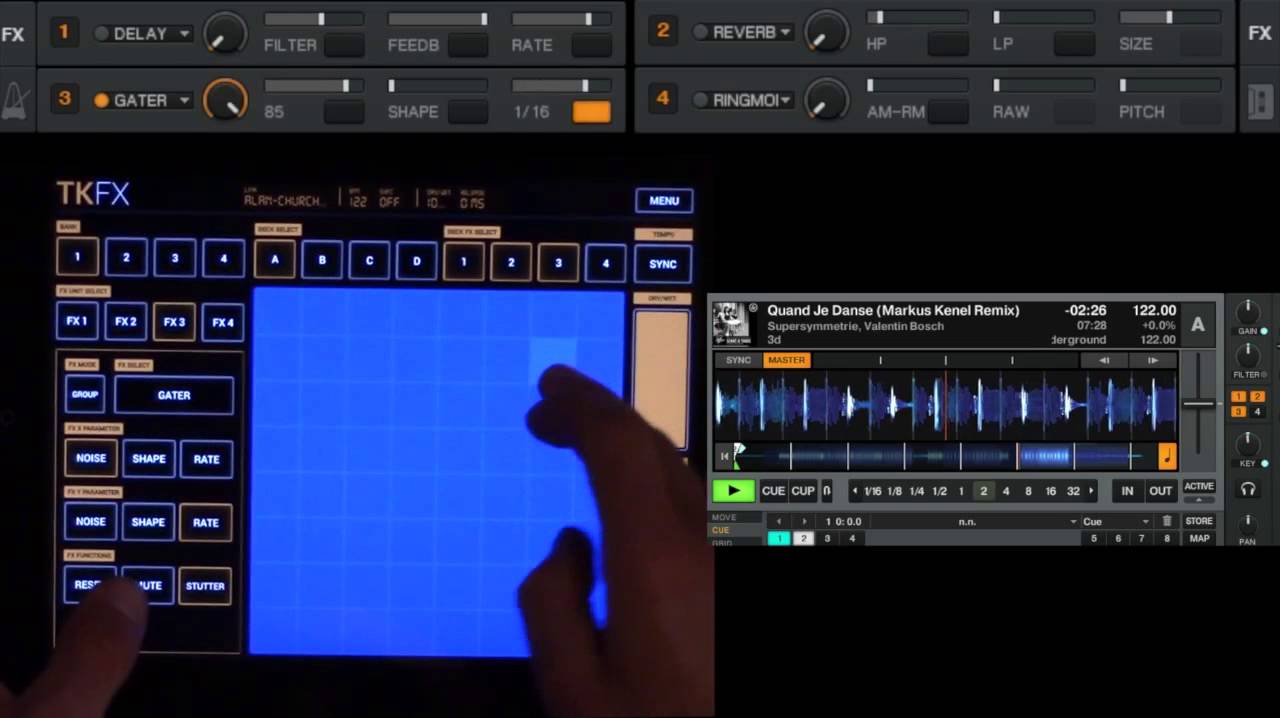Click the MAP button
Screen dimensions: 1280x718
(x=1199, y=538)
